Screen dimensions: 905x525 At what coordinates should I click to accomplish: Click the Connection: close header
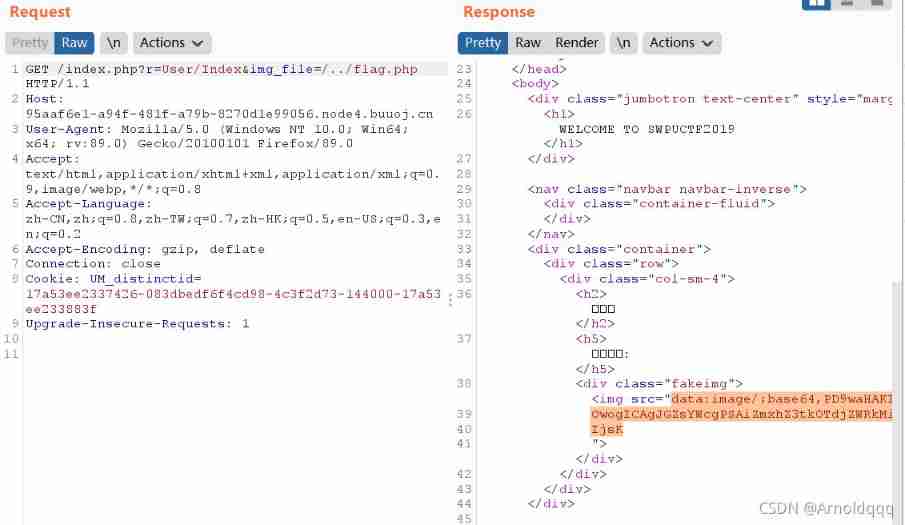tap(92, 264)
